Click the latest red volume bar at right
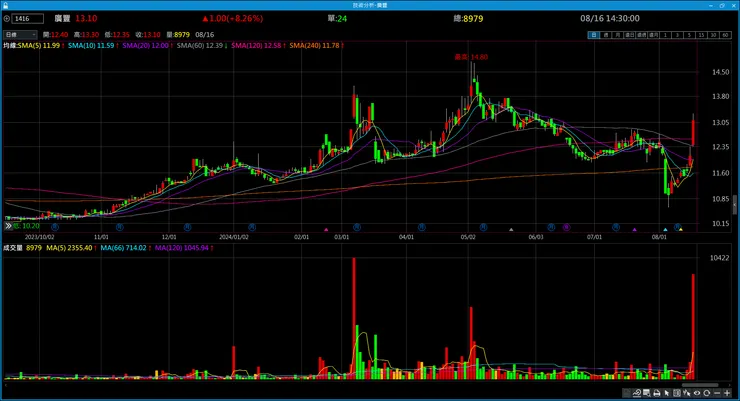 pyautogui.click(x=693, y=326)
